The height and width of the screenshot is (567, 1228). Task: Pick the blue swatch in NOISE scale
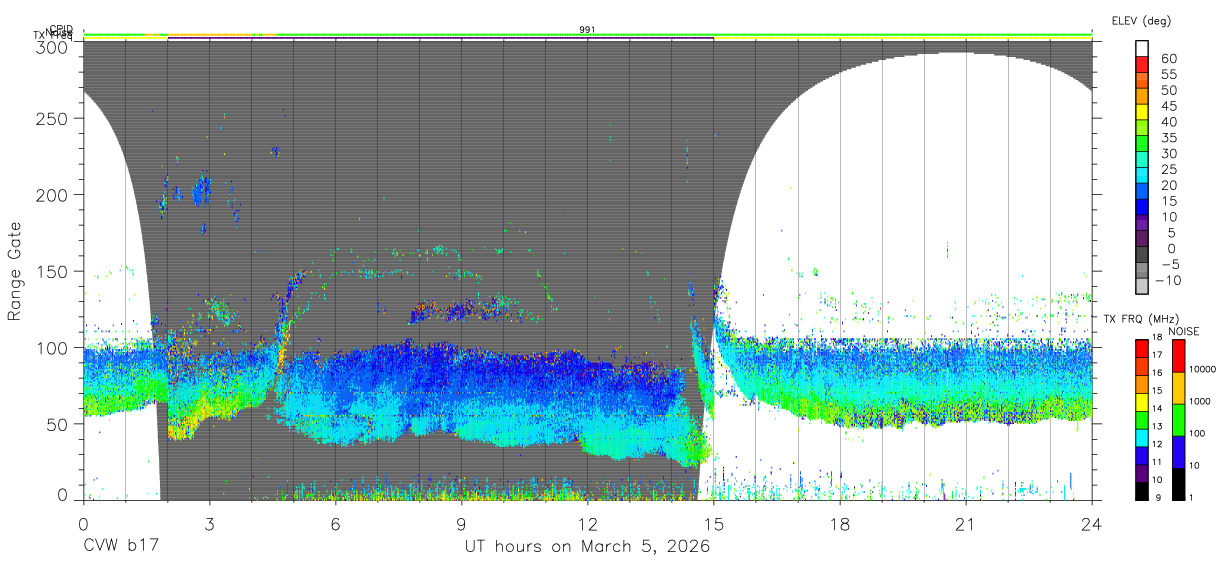(1178, 452)
